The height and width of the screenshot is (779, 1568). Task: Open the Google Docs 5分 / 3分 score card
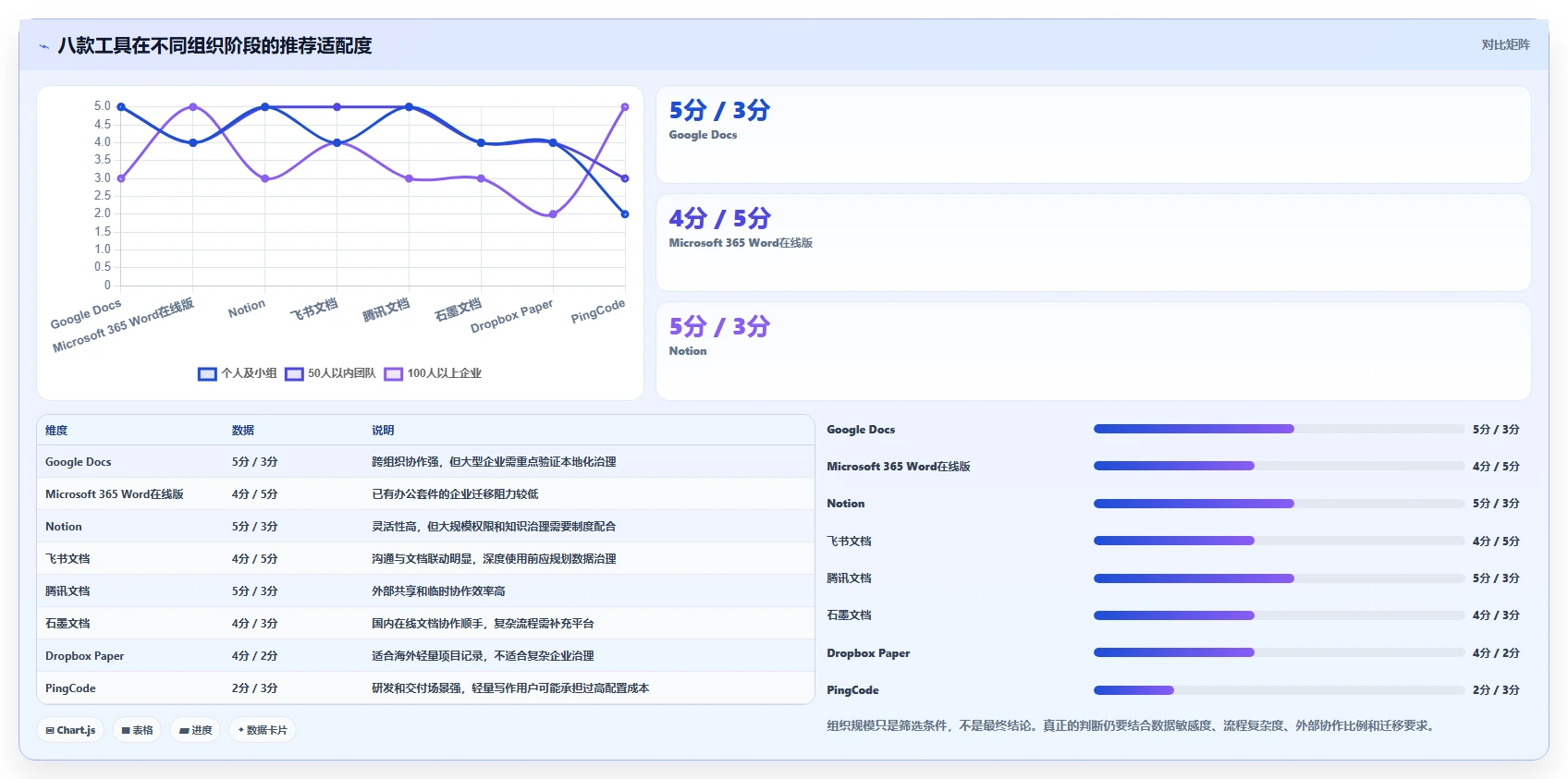[x=1094, y=135]
